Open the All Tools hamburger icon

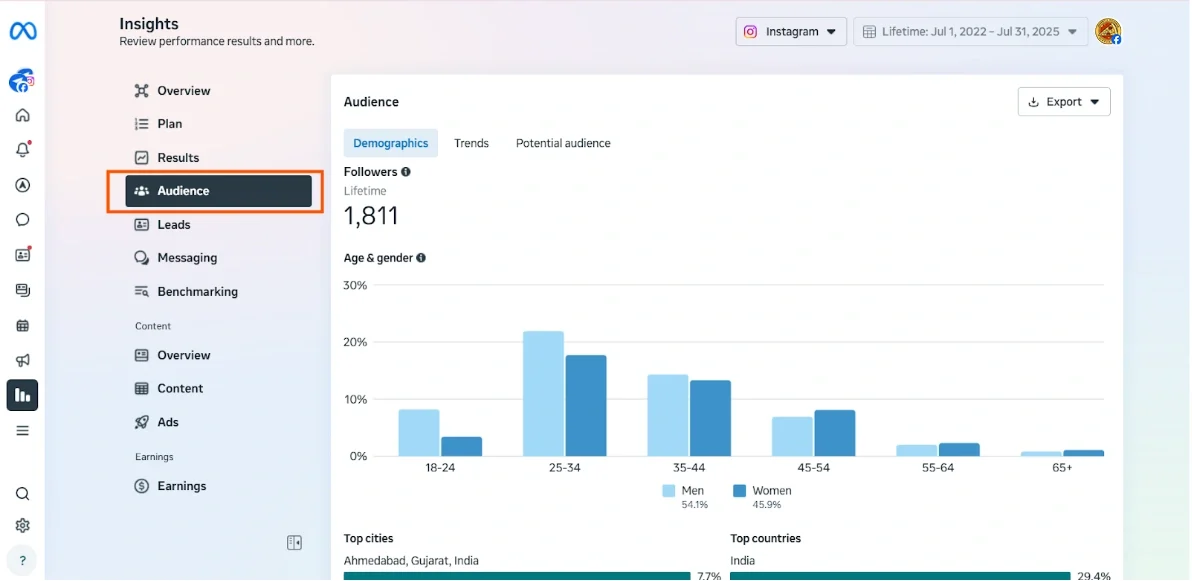pos(22,430)
